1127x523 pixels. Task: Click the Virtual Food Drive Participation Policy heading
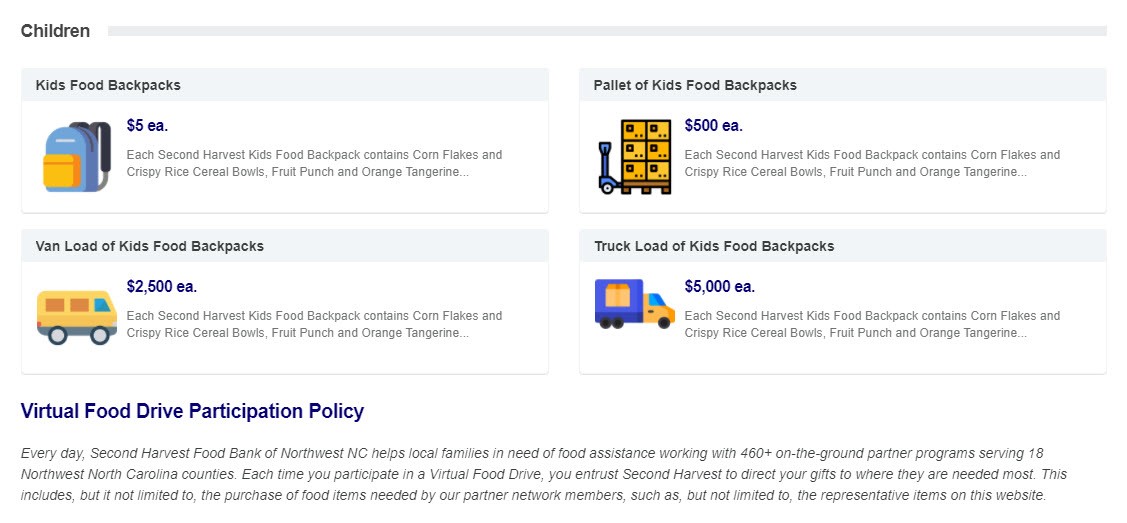point(192,411)
